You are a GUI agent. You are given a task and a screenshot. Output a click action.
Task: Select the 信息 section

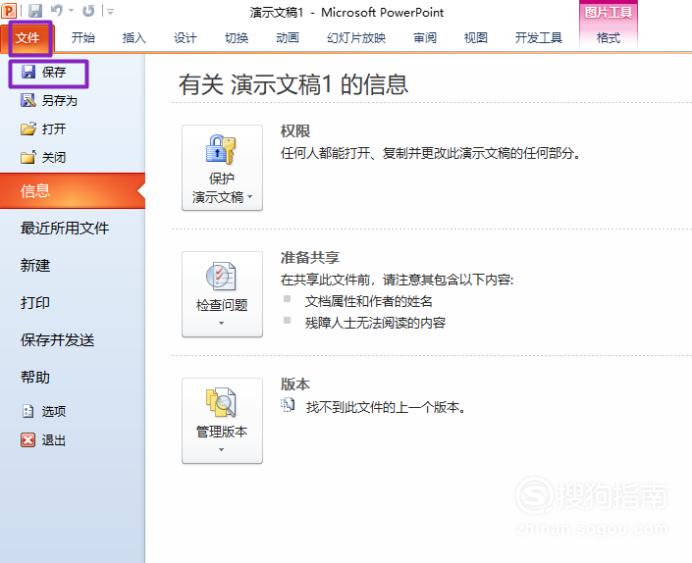click(72, 191)
